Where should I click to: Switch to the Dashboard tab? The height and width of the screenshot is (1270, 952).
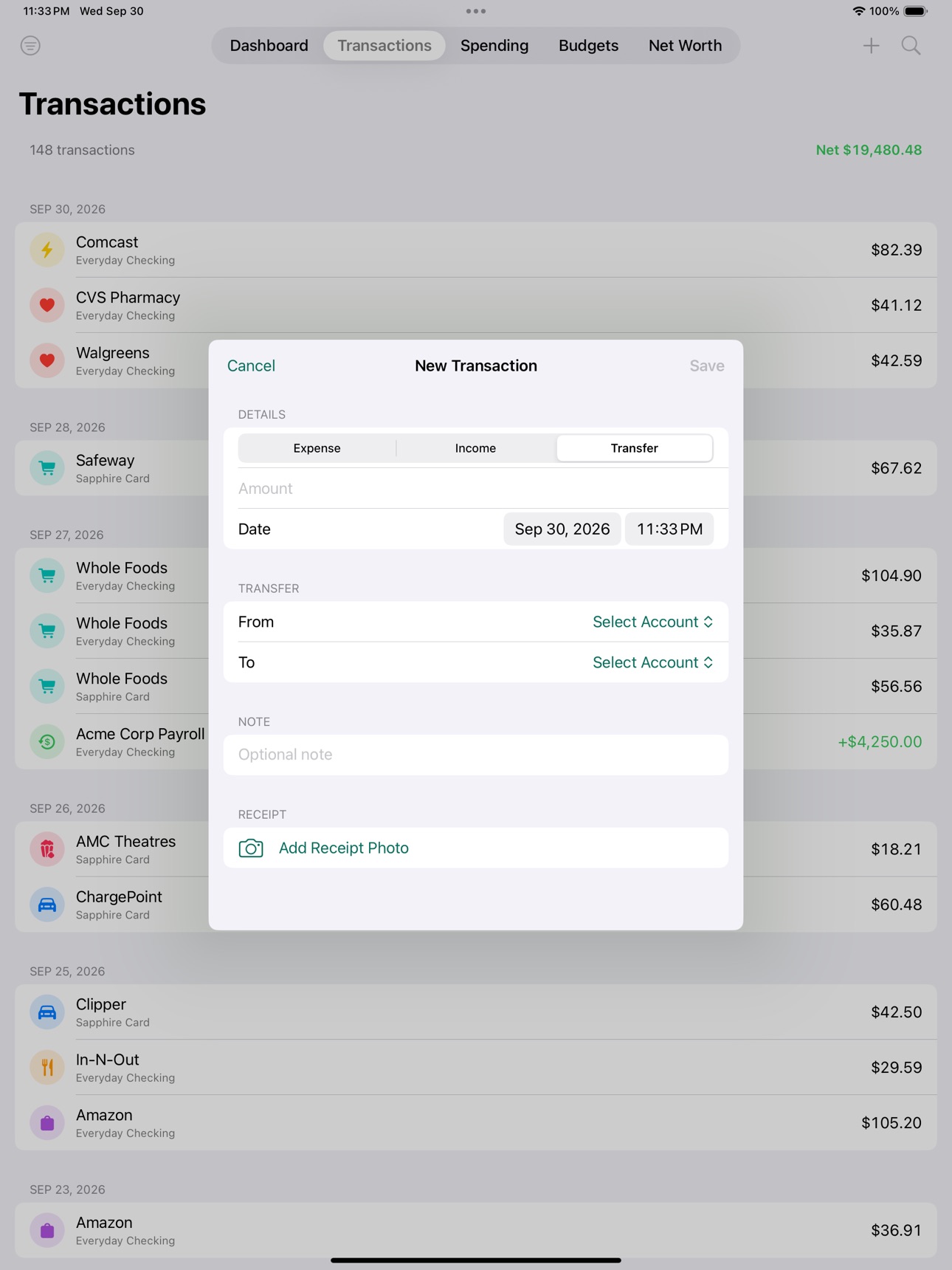pos(269,46)
